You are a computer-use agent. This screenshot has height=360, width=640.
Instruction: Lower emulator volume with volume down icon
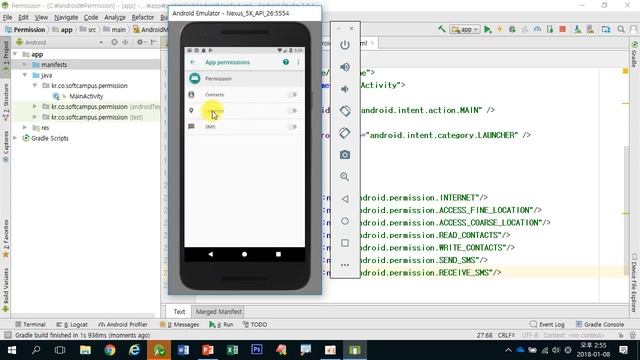coord(345,89)
